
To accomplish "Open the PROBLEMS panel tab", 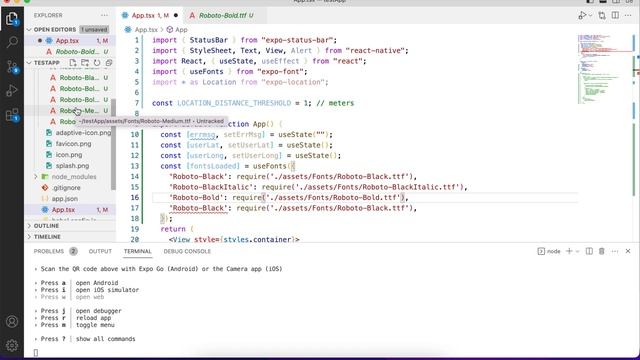I will pos(55,251).
